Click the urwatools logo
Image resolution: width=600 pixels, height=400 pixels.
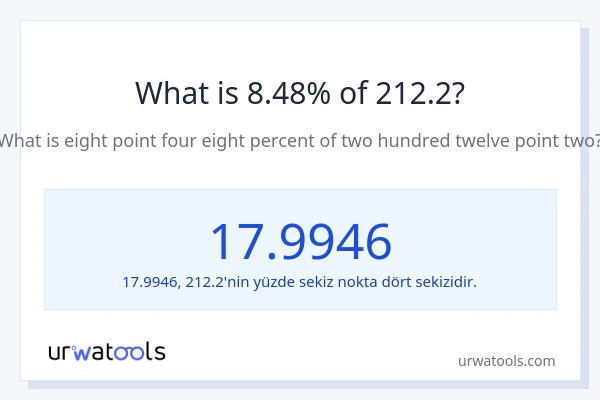pyautogui.click(x=107, y=351)
